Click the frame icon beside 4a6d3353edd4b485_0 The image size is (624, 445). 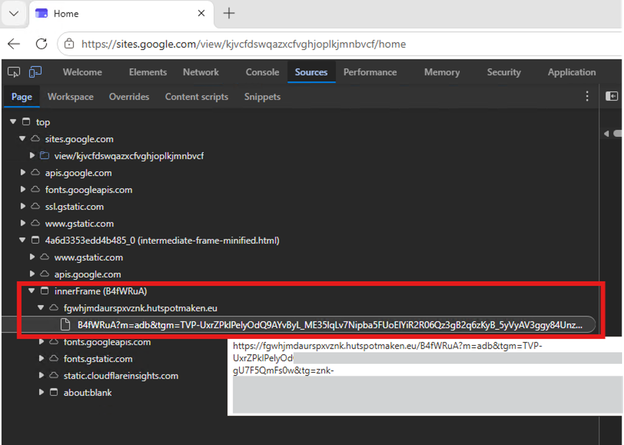35,240
